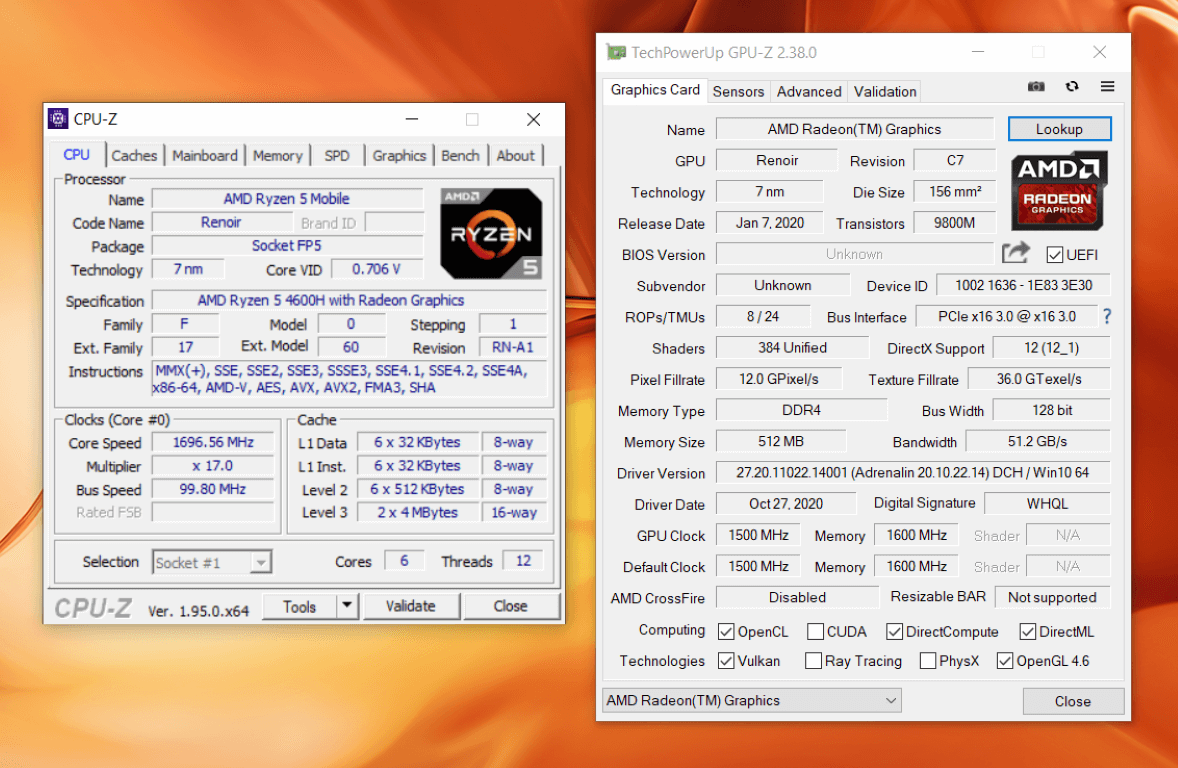Click the GPU-Z screenshot camera icon
Viewport: 1178px width, 768px height.
point(1036,87)
